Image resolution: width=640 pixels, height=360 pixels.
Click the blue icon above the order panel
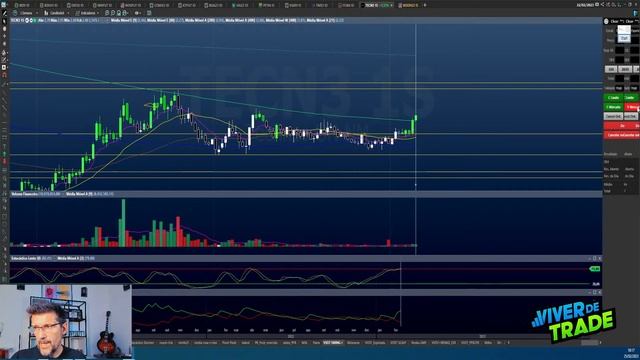[636, 13]
